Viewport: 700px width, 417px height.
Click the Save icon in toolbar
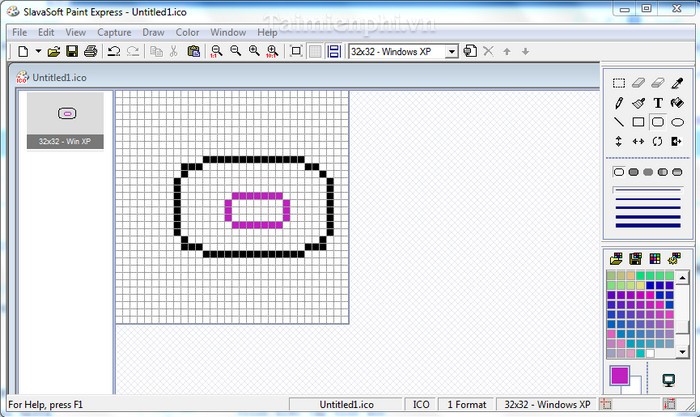click(72, 51)
